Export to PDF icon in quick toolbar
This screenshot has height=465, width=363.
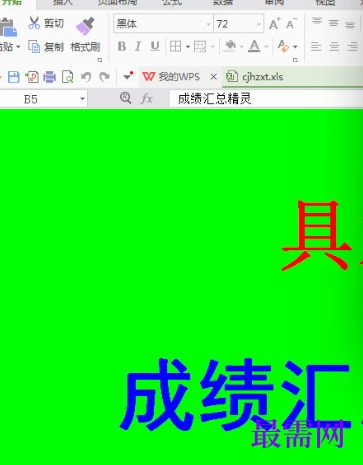(32, 77)
